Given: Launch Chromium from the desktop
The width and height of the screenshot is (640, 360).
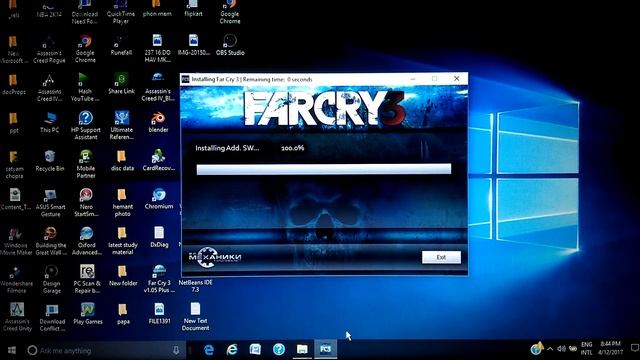Looking at the screenshot, I should [x=159, y=199].
